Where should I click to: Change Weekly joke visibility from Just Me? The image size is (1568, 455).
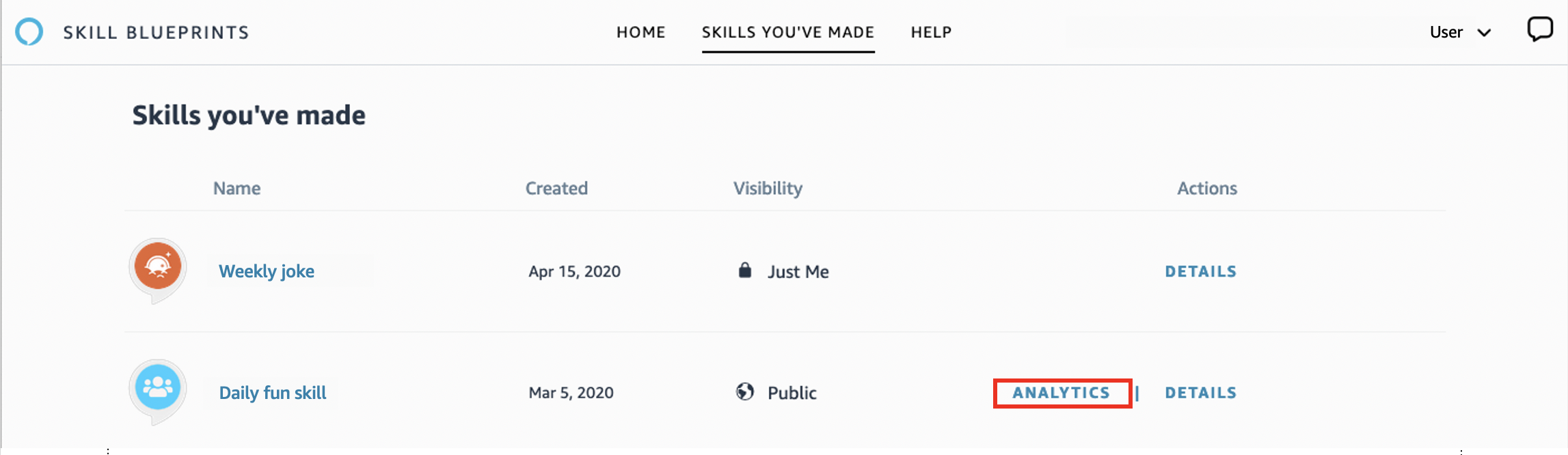[x=798, y=271]
